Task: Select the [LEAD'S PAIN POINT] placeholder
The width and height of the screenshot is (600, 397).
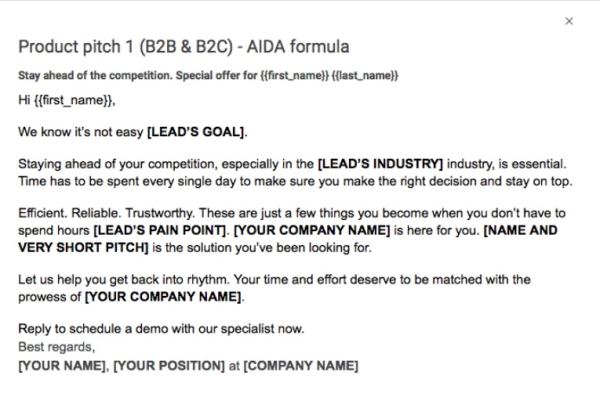Action: [x=160, y=230]
